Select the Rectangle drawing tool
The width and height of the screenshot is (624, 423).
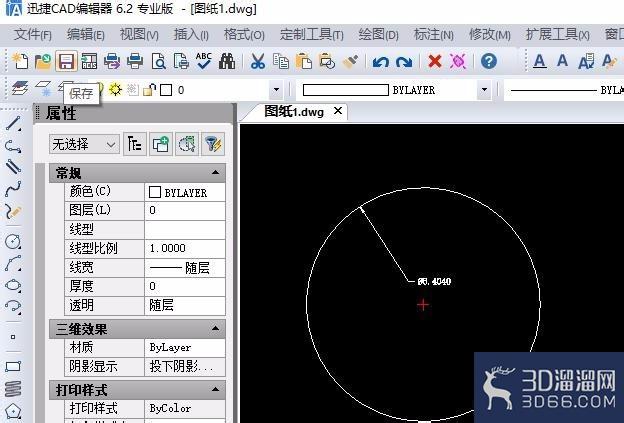click(13, 366)
